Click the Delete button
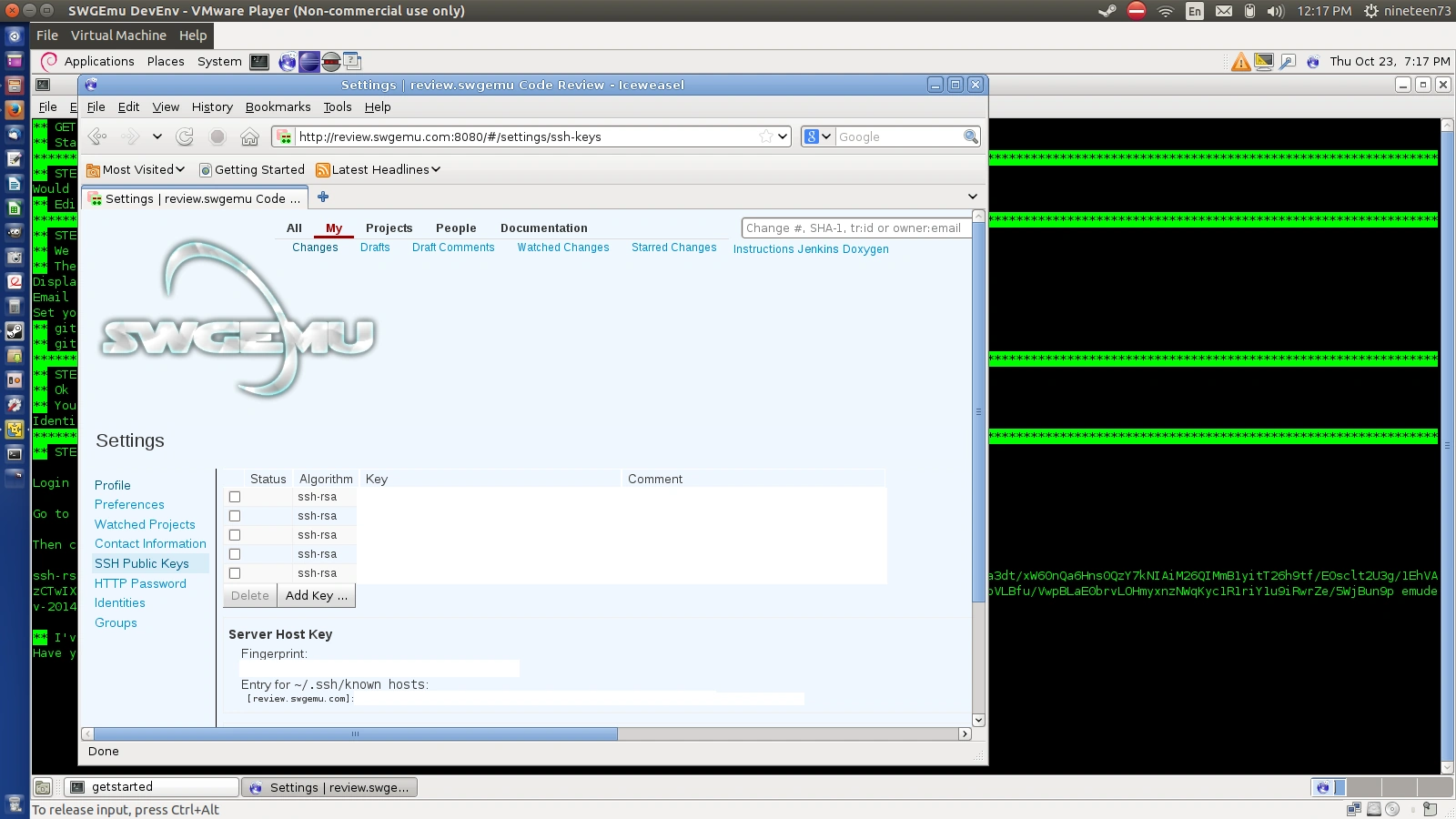 [249, 596]
